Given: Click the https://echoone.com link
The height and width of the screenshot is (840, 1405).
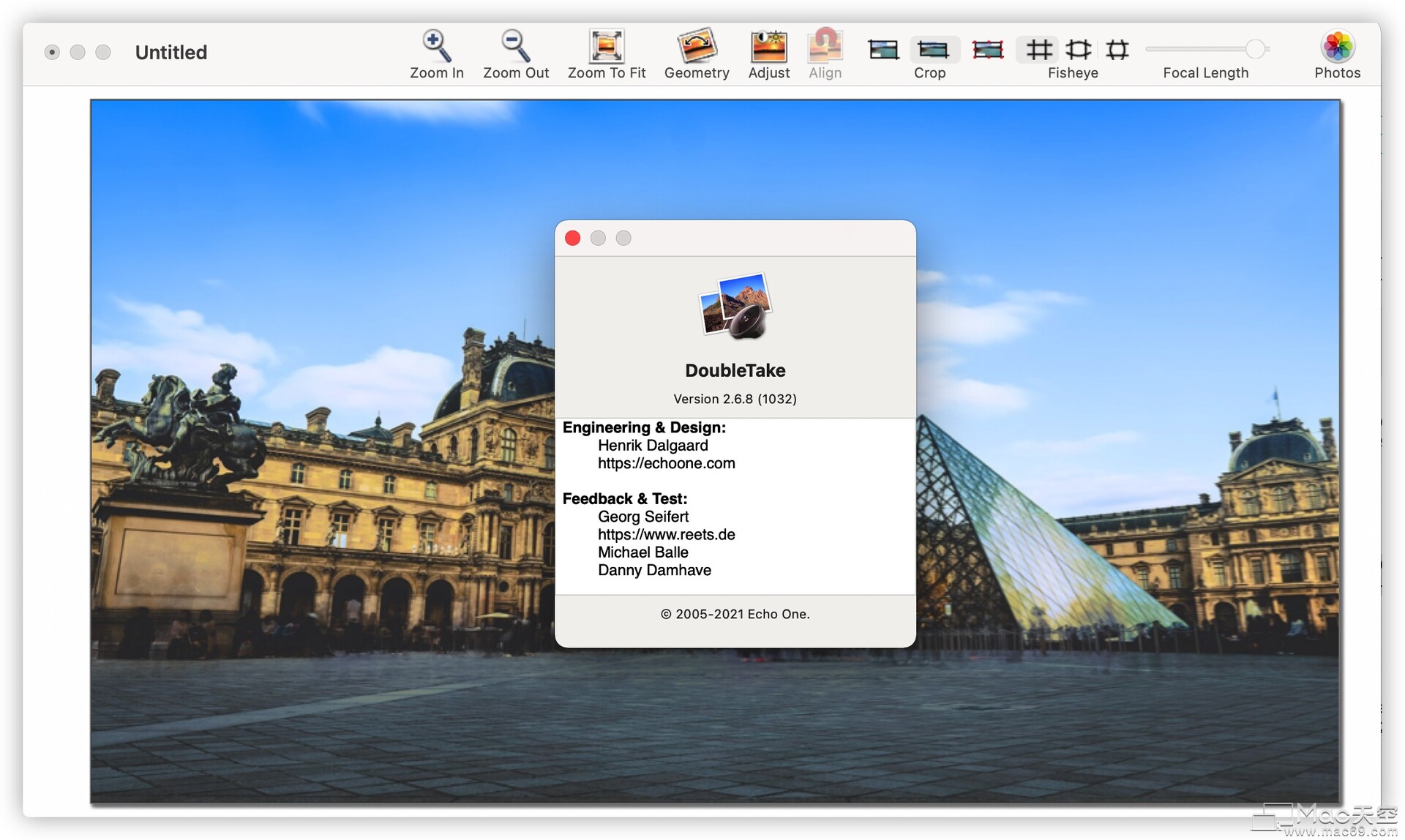Looking at the screenshot, I should [666, 463].
